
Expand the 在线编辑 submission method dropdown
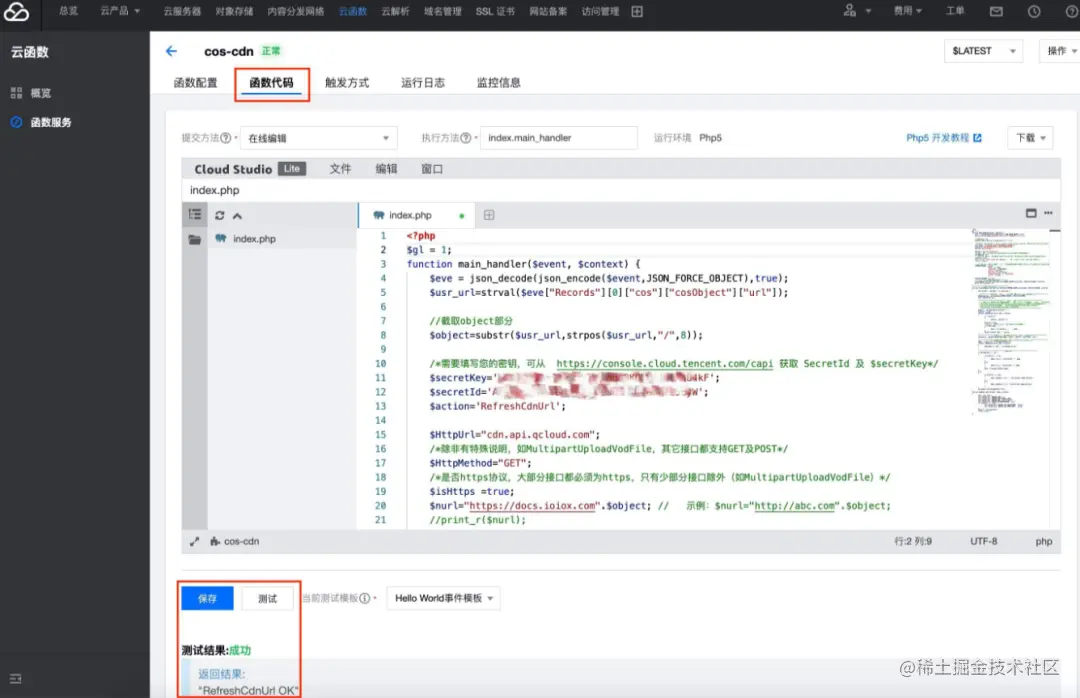click(318, 138)
